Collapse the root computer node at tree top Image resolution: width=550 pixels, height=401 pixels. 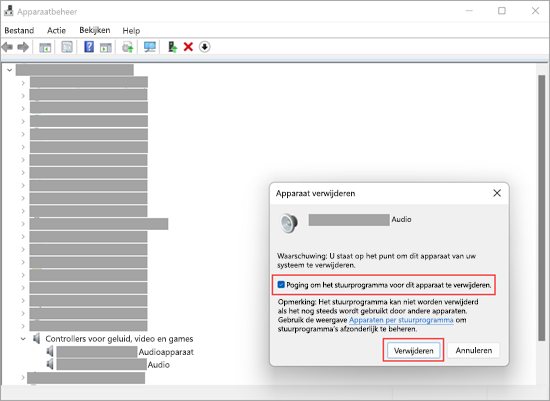point(9,70)
